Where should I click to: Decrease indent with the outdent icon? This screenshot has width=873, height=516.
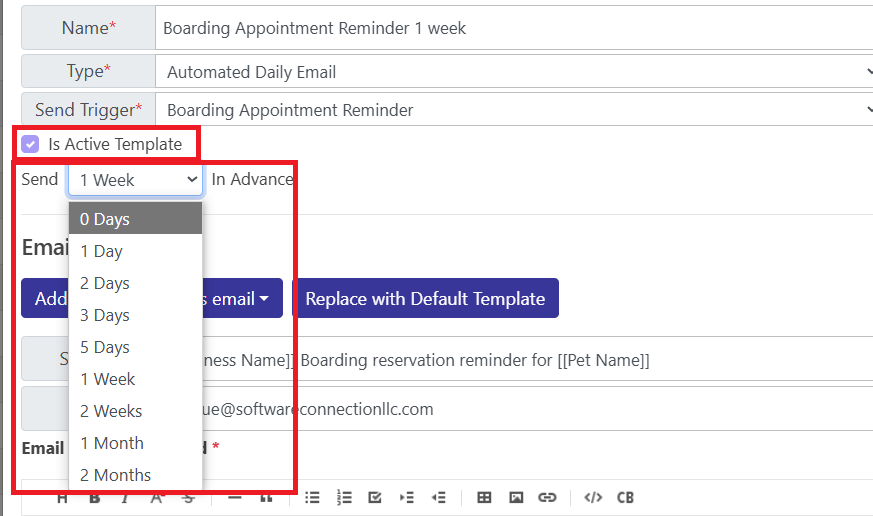[439, 497]
